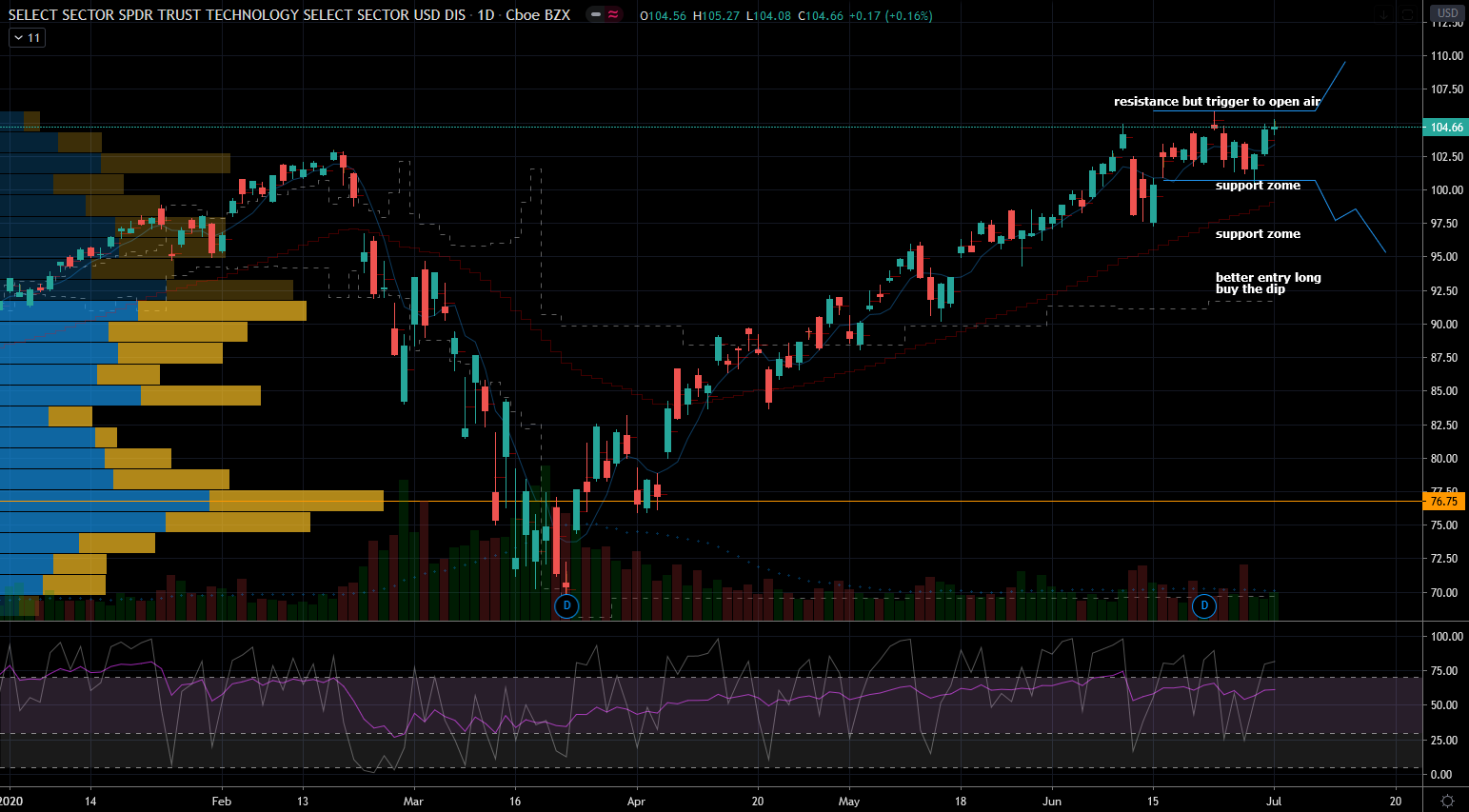1469x812 pixels.
Task: Click the down-arrow icon beside USD button
Action: pyautogui.click(x=1383, y=14)
